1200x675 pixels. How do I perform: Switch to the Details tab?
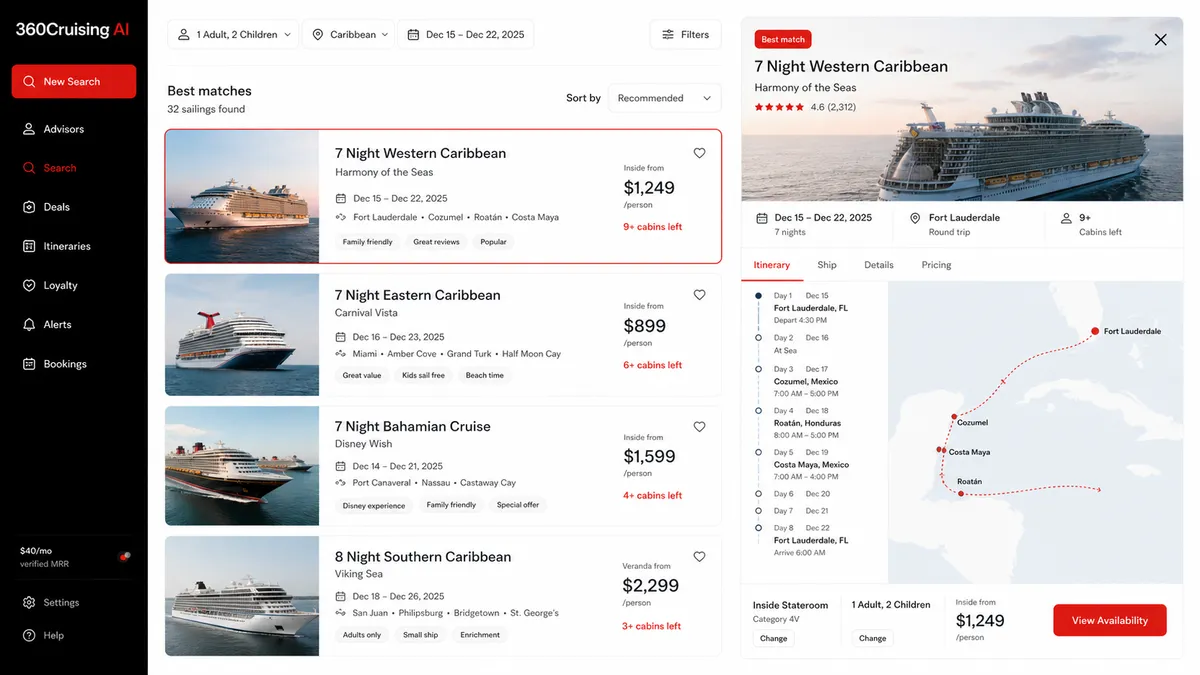[x=879, y=265]
